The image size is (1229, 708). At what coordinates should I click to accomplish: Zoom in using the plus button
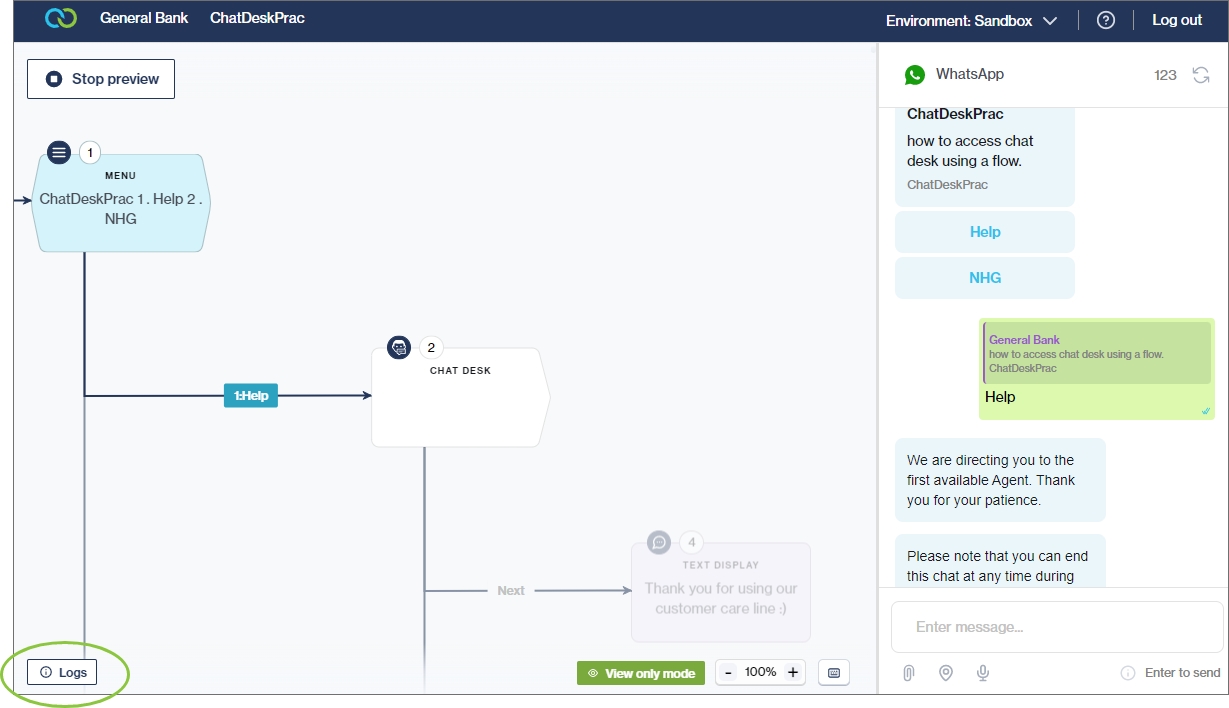point(793,673)
